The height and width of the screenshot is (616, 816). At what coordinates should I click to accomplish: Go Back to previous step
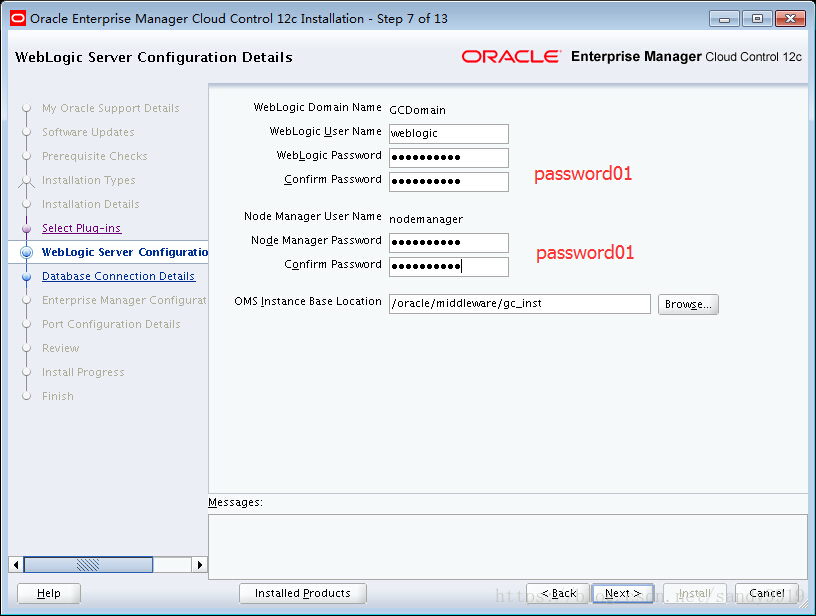[558, 593]
